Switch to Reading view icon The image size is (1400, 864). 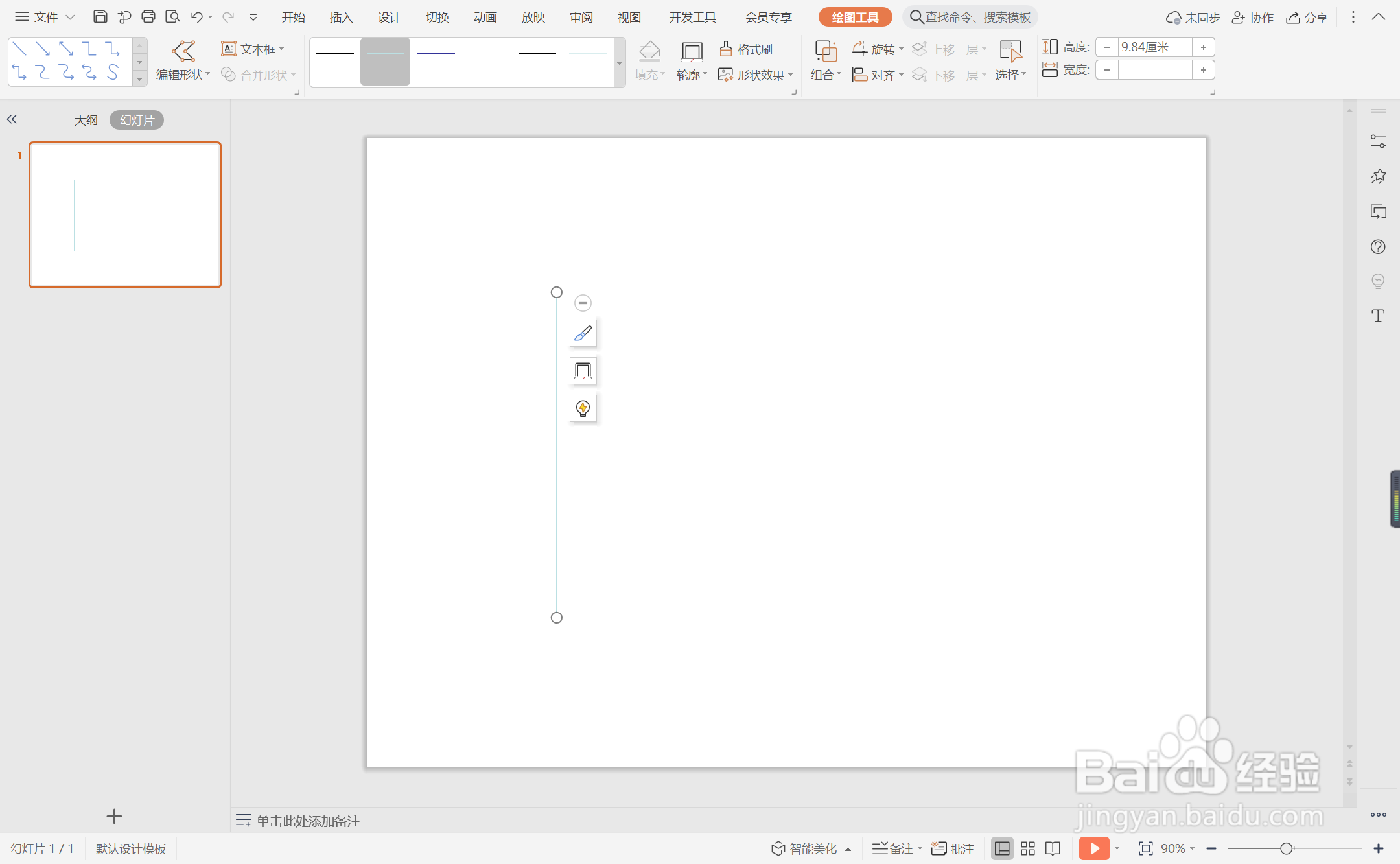(x=1053, y=848)
